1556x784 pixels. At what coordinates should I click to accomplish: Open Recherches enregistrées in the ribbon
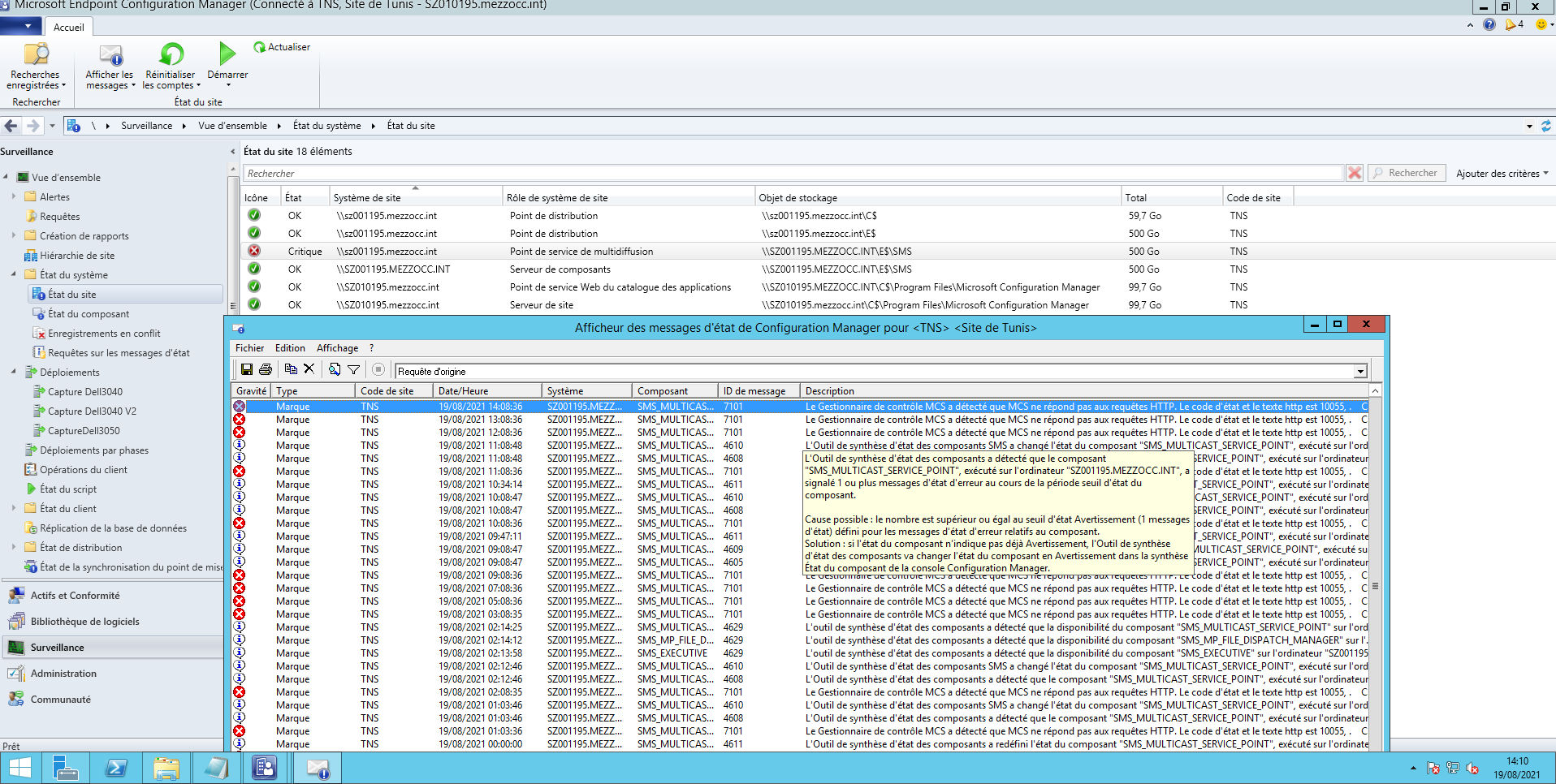(36, 67)
